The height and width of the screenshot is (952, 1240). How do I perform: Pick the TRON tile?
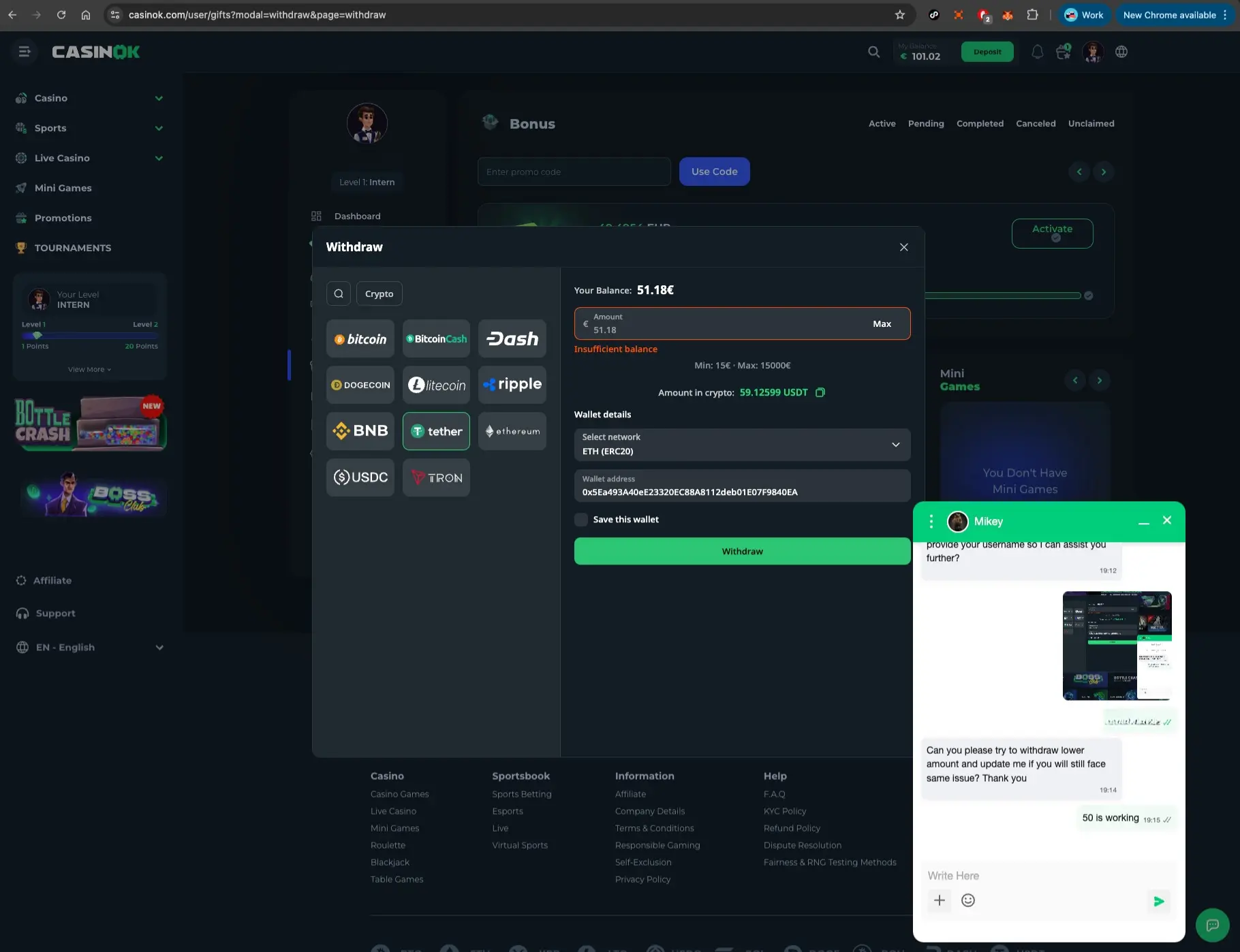pyautogui.click(x=436, y=477)
